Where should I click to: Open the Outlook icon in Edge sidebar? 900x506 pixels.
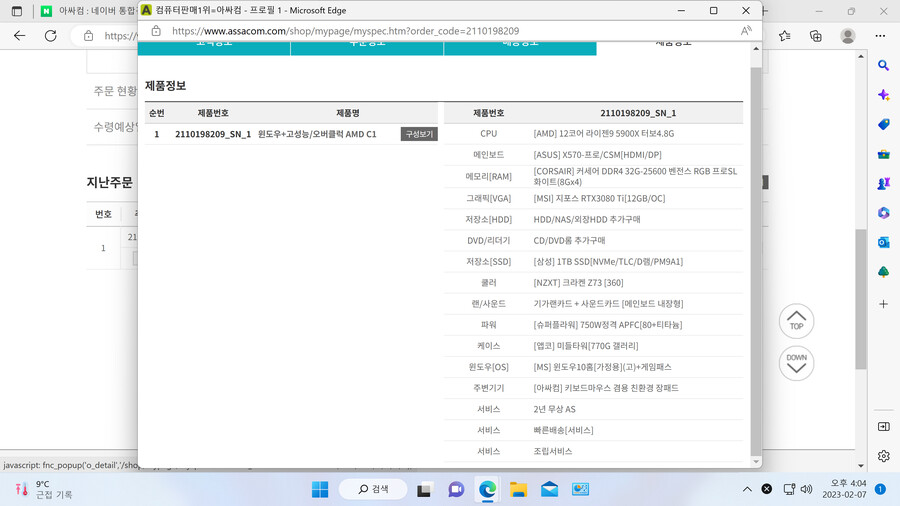click(883, 243)
